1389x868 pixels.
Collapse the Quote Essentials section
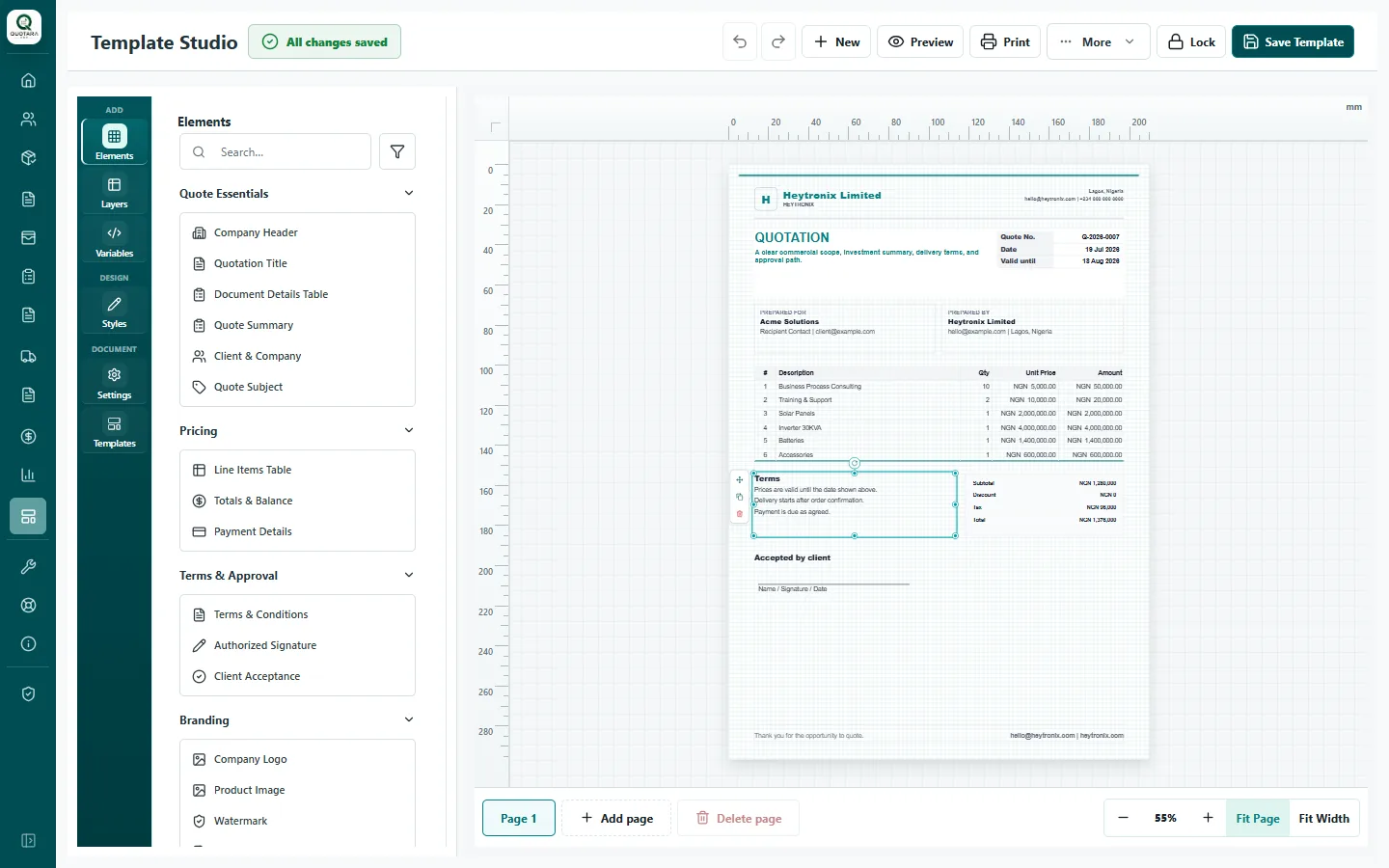click(409, 193)
